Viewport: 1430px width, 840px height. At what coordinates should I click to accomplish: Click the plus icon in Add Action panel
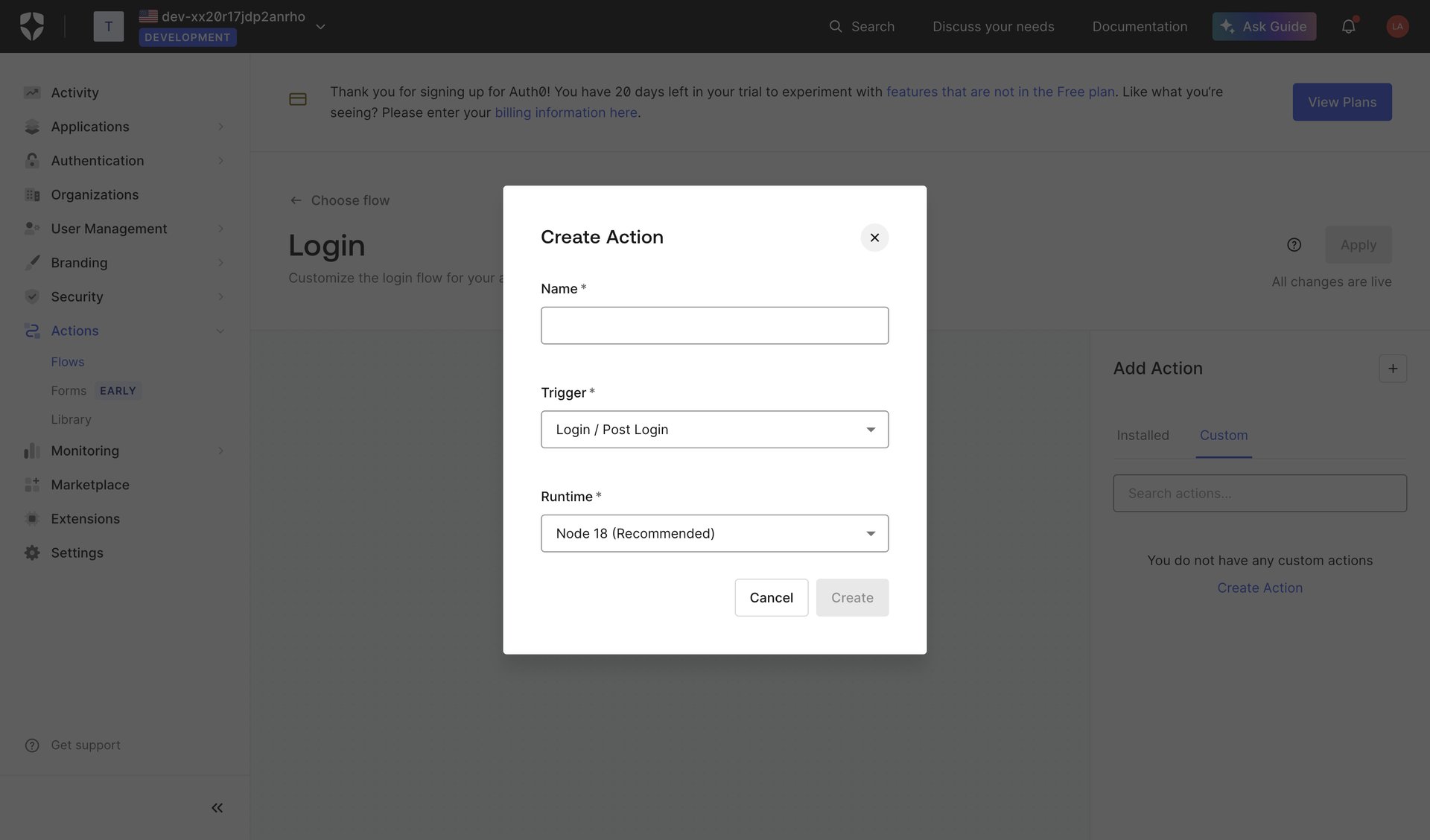[x=1394, y=368]
